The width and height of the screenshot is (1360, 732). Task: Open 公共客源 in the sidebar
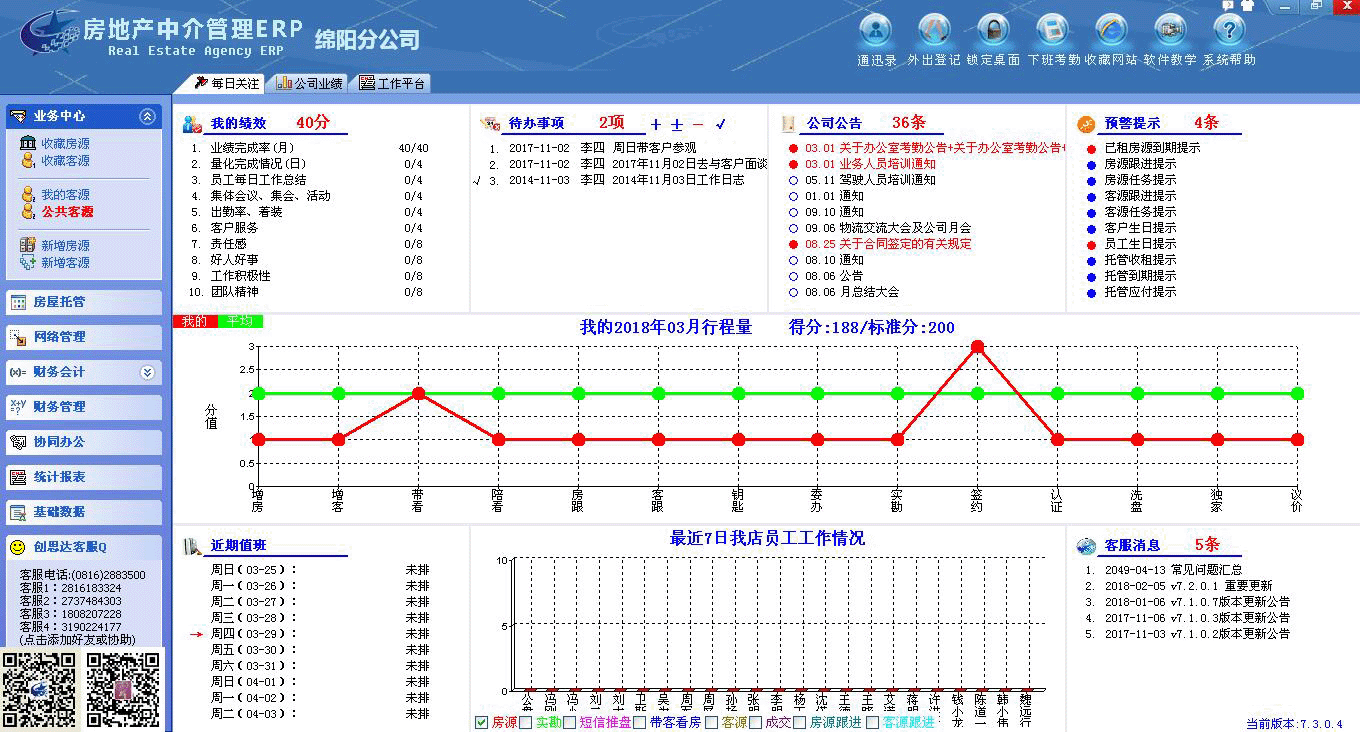(x=67, y=212)
